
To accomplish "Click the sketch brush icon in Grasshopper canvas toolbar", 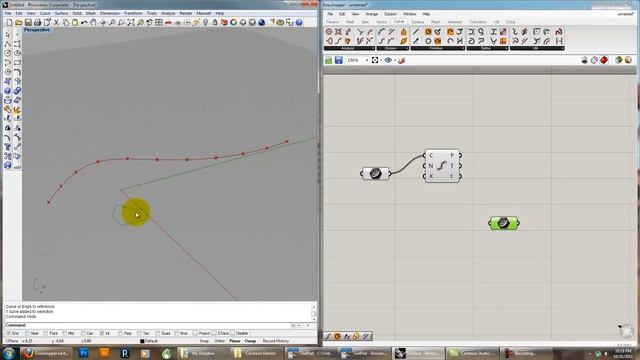I will (x=402, y=60).
